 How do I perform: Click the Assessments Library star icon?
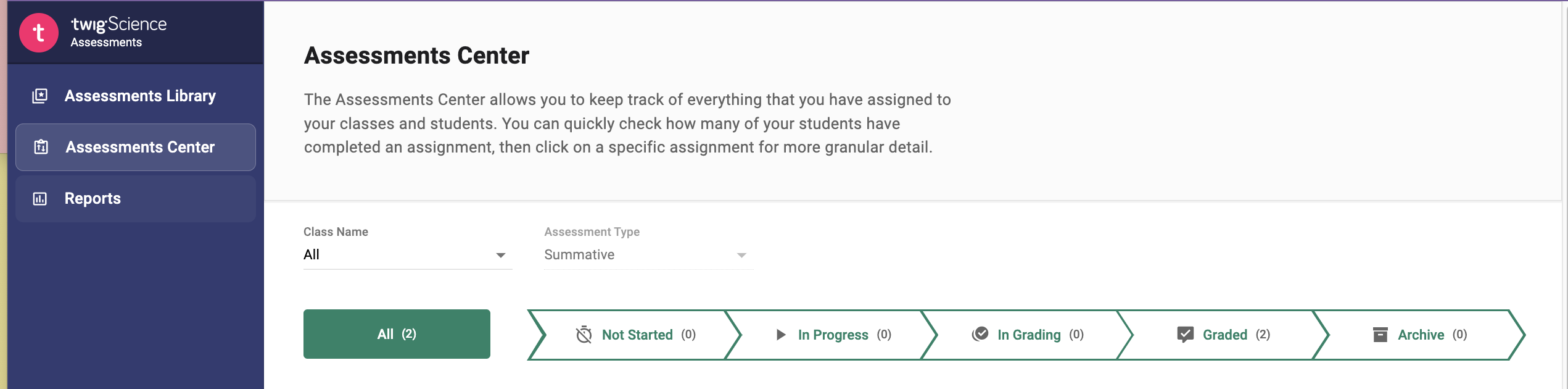(x=40, y=96)
